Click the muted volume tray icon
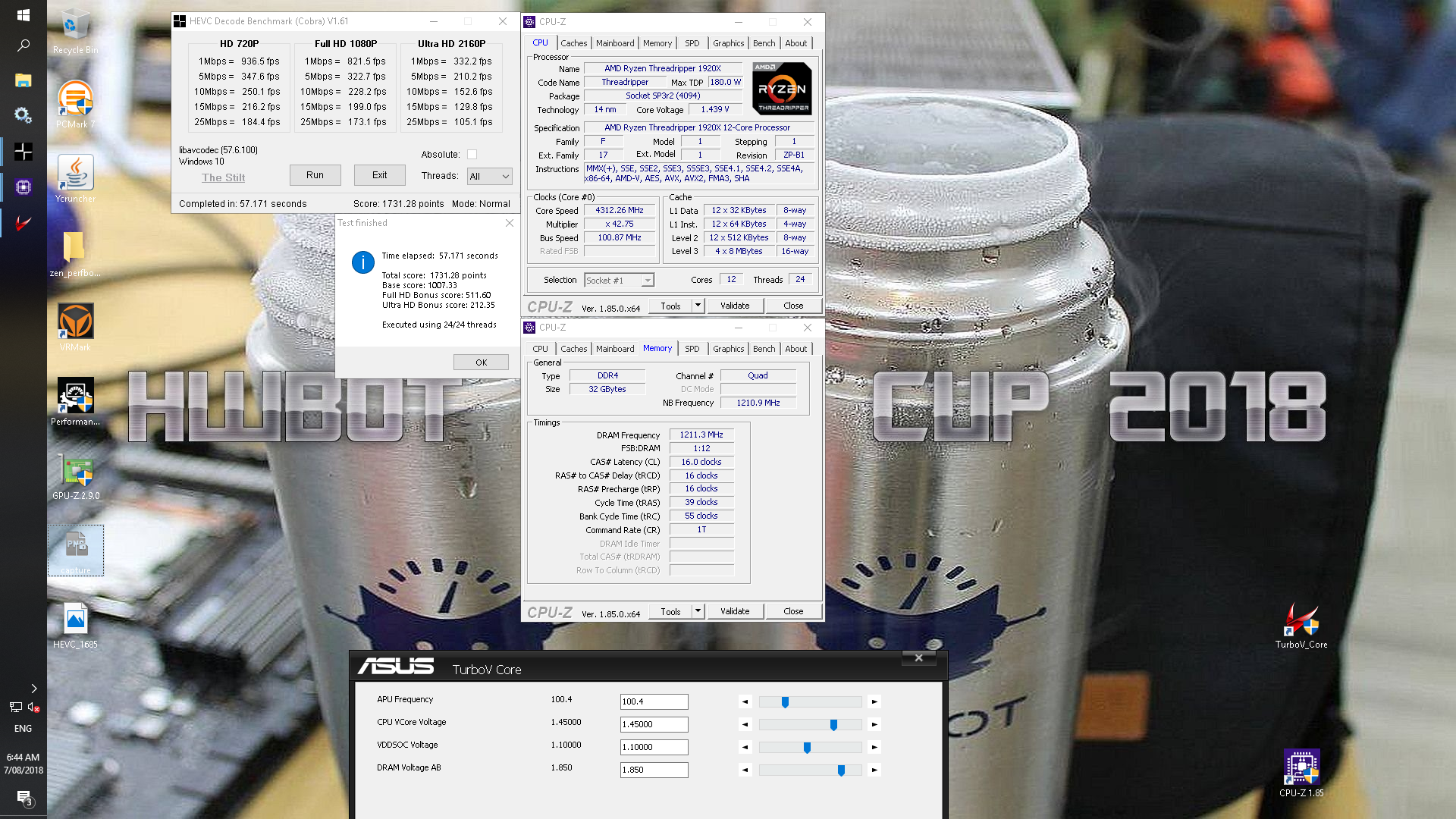The width and height of the screenshot is (1456, 819). [33, 707]
